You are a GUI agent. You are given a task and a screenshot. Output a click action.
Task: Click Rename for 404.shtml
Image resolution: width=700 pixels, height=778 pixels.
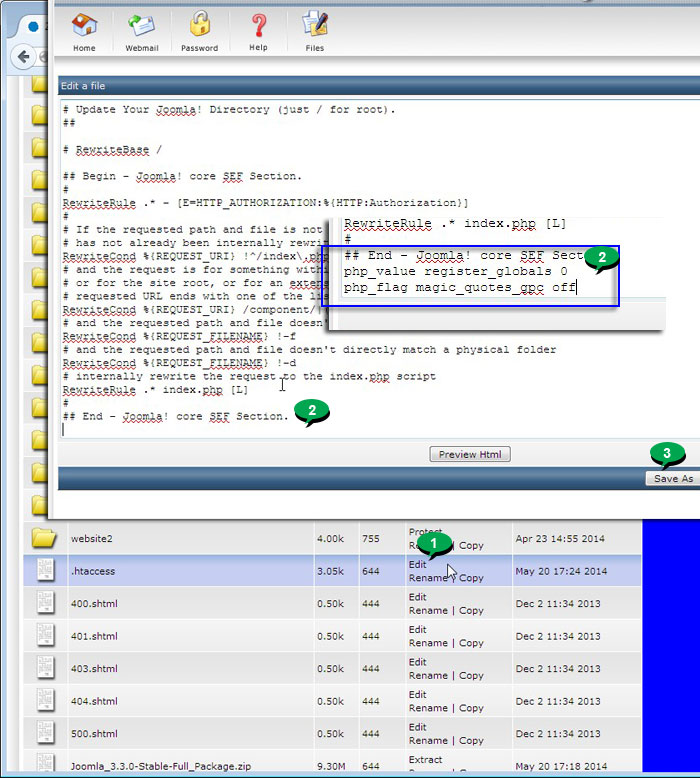pyautogui.click(x=428, y=708)
